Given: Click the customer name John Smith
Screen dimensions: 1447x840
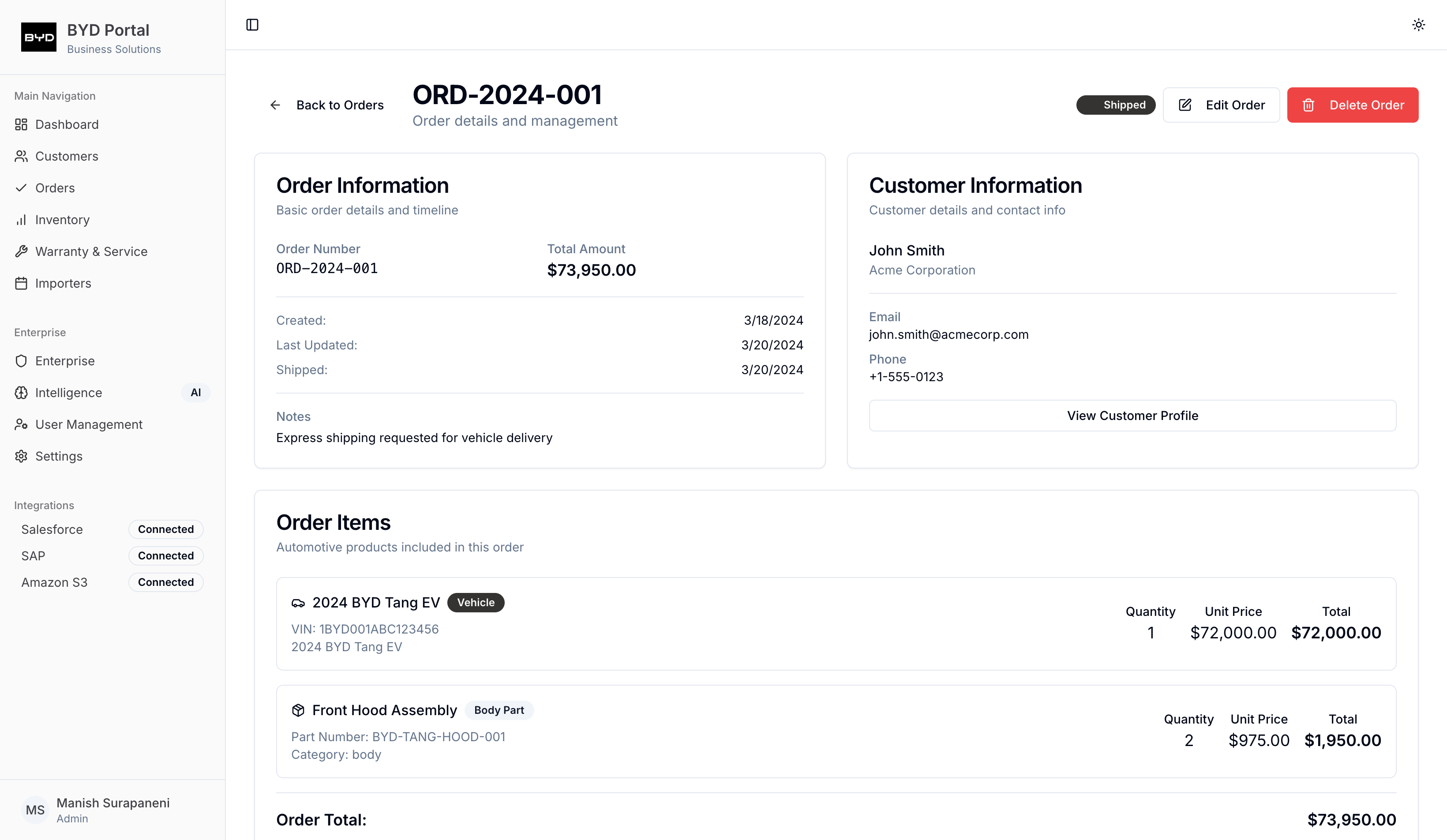Looking at the screenshot, I should [907, 250].
